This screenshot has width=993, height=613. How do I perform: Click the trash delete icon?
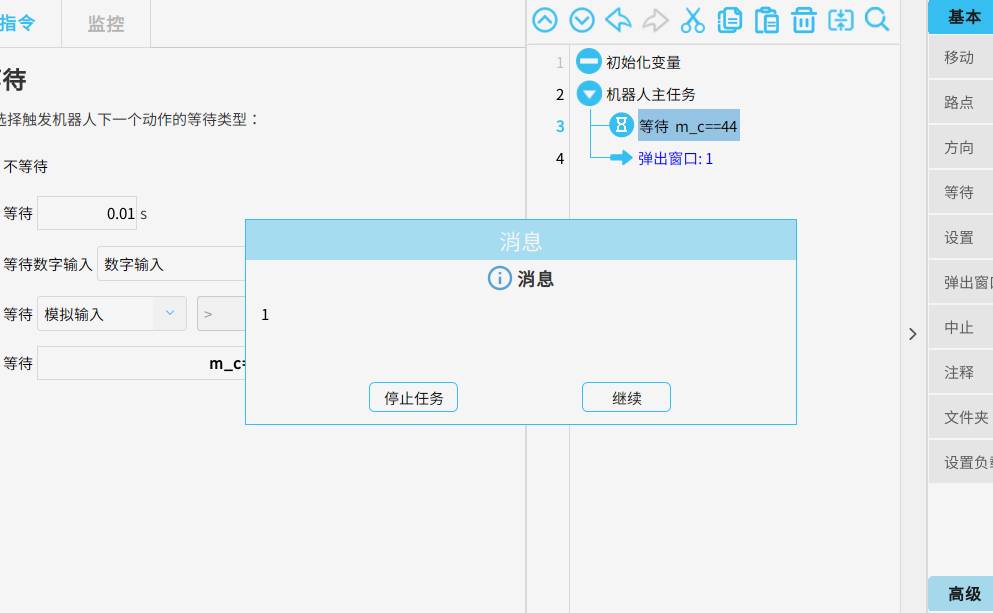pos(803,19)
